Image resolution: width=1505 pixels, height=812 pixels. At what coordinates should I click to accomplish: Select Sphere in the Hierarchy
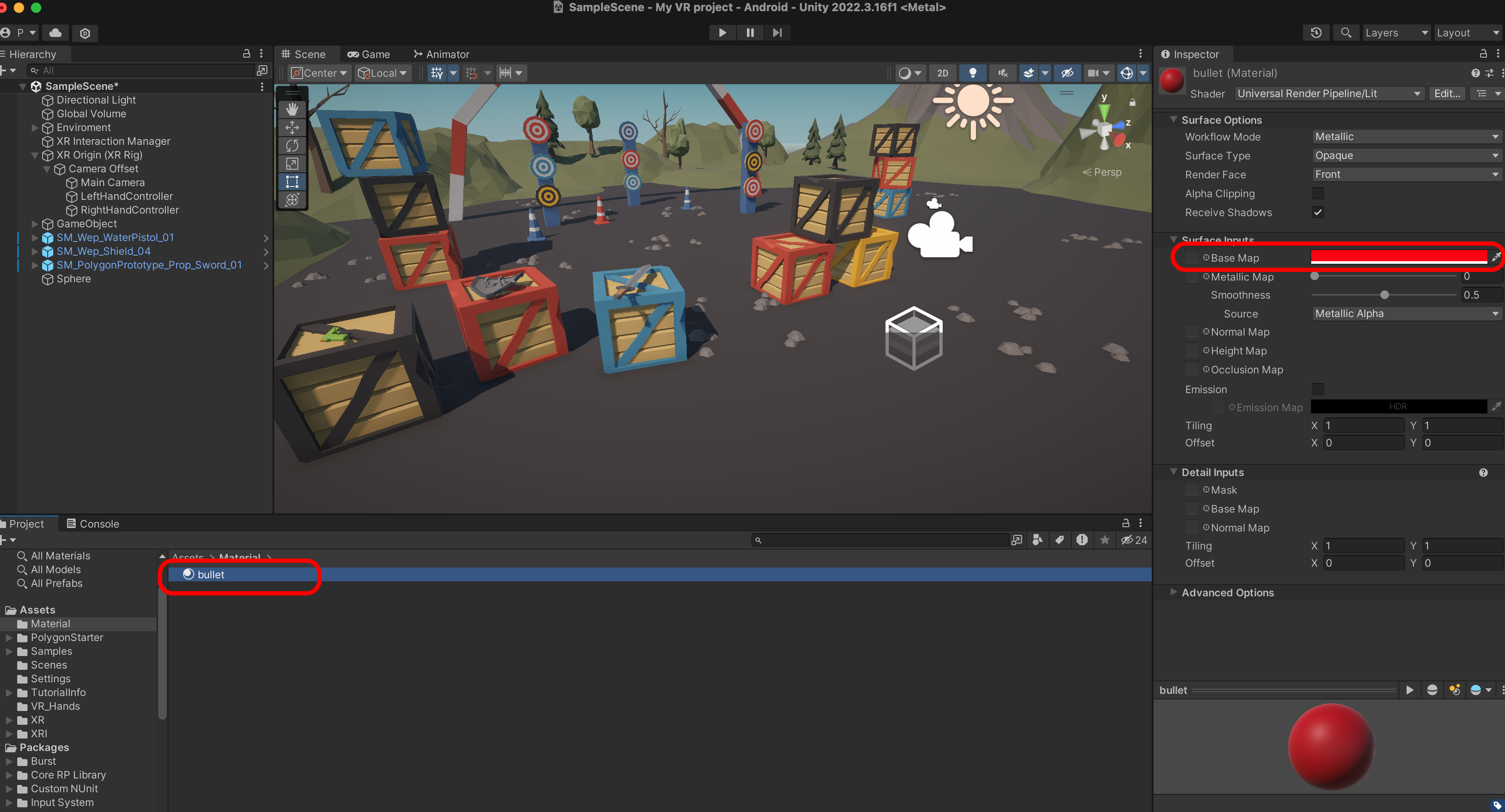73,279
